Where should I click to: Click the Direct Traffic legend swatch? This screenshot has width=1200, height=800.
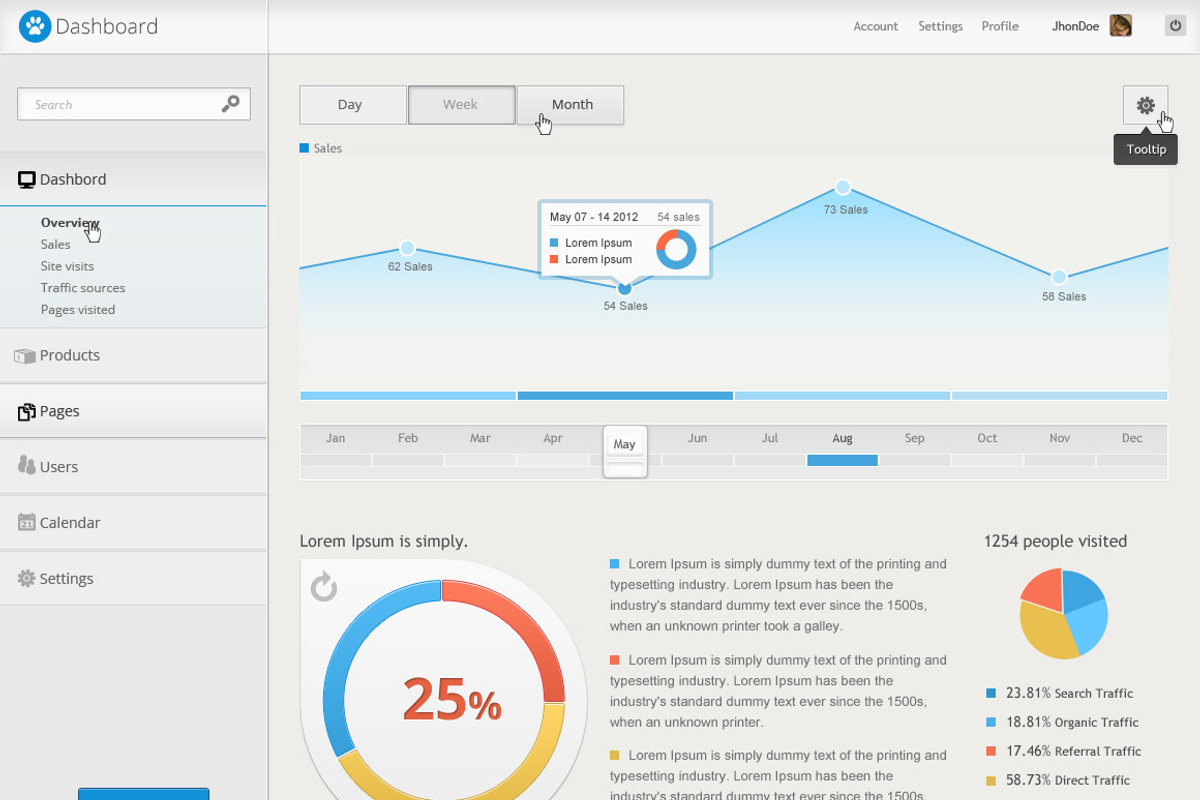click(x=991, y=780)
